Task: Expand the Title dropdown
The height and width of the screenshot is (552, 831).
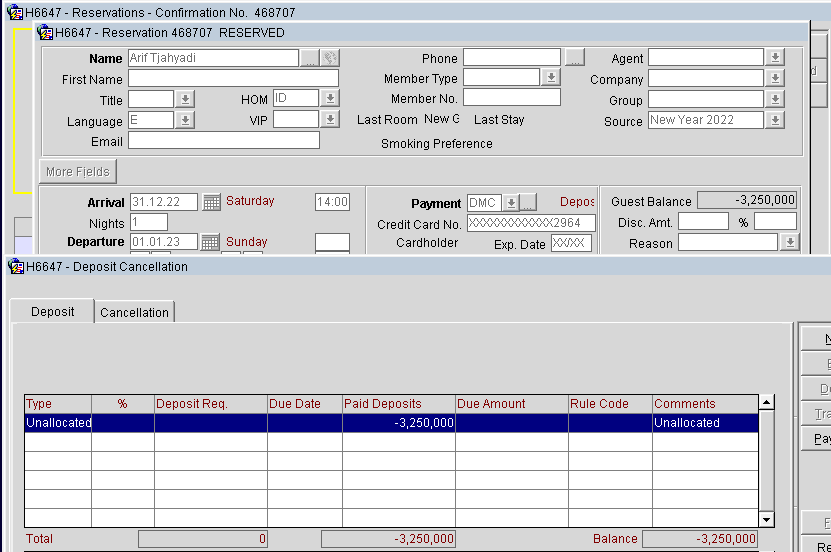Action: (185, 99)
